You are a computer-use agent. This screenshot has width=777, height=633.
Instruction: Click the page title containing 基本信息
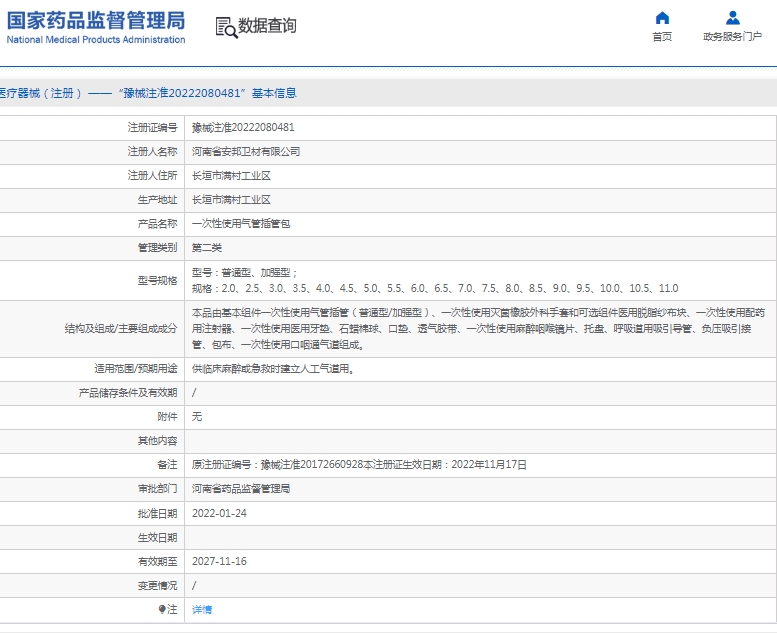coord(148,93)
